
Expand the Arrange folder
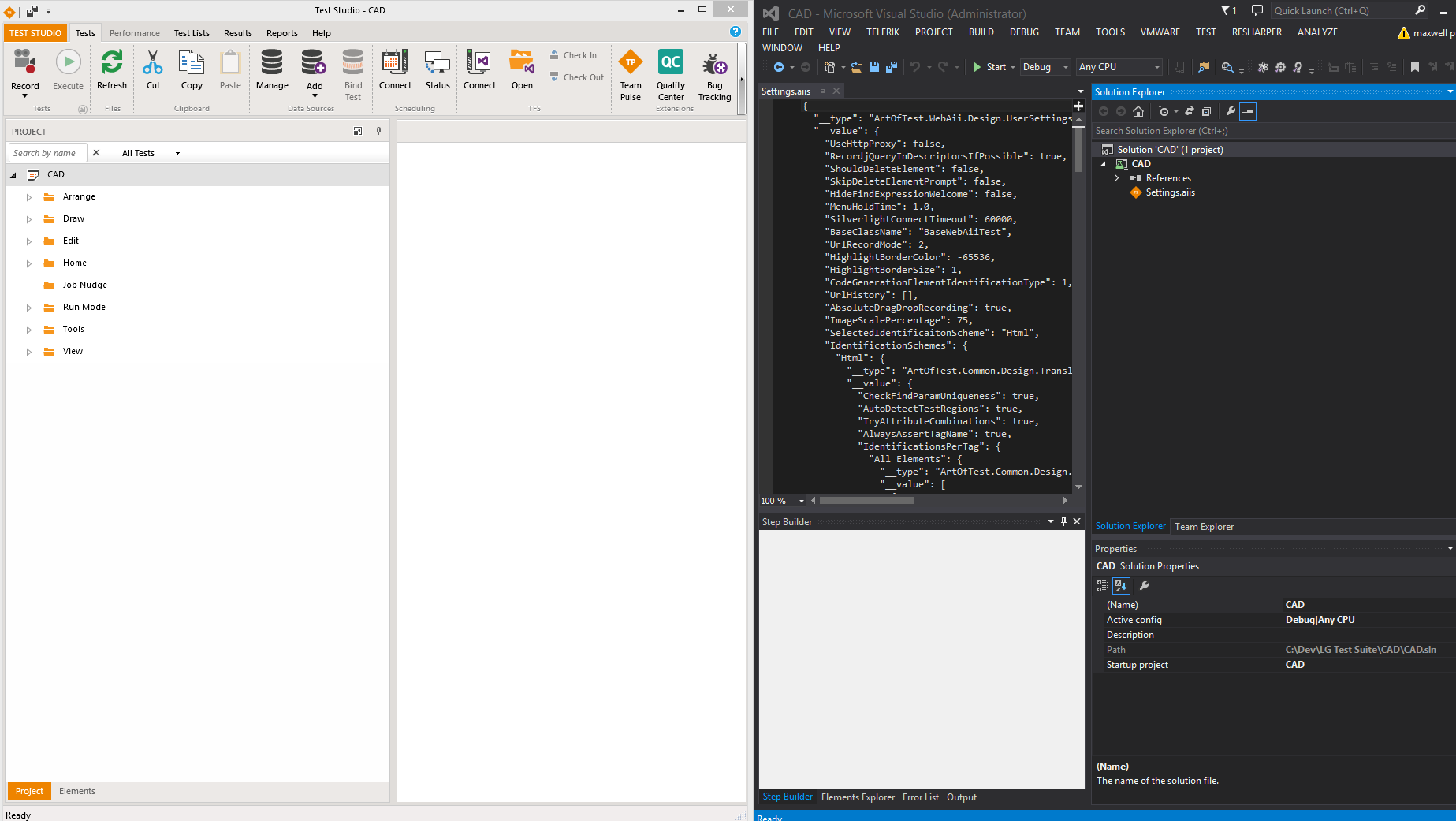(29, 197)
